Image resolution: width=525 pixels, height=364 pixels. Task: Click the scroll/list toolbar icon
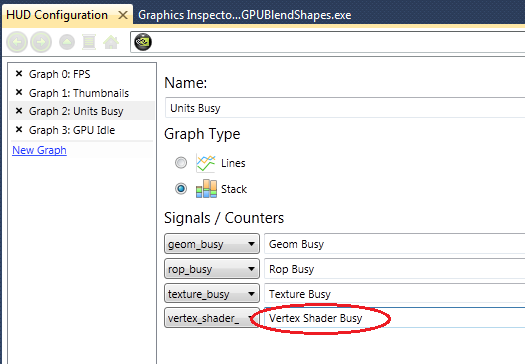coord(89,42)
